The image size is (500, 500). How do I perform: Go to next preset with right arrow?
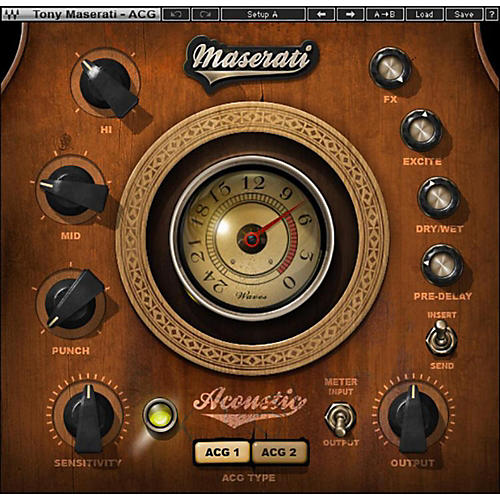[350, 14]
